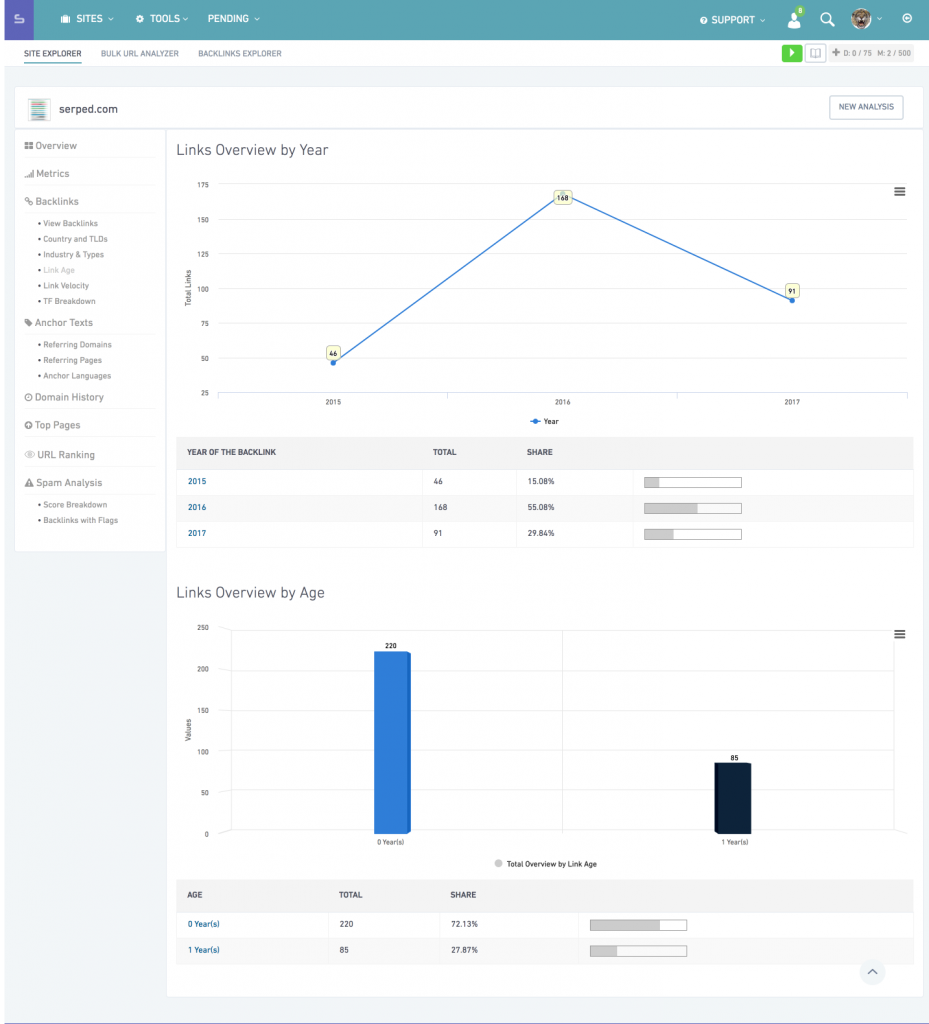Click the 27.87% share progress bar
Viewport: 929px width, 1024px height.
pyautogui.click(x=638, y=951)
